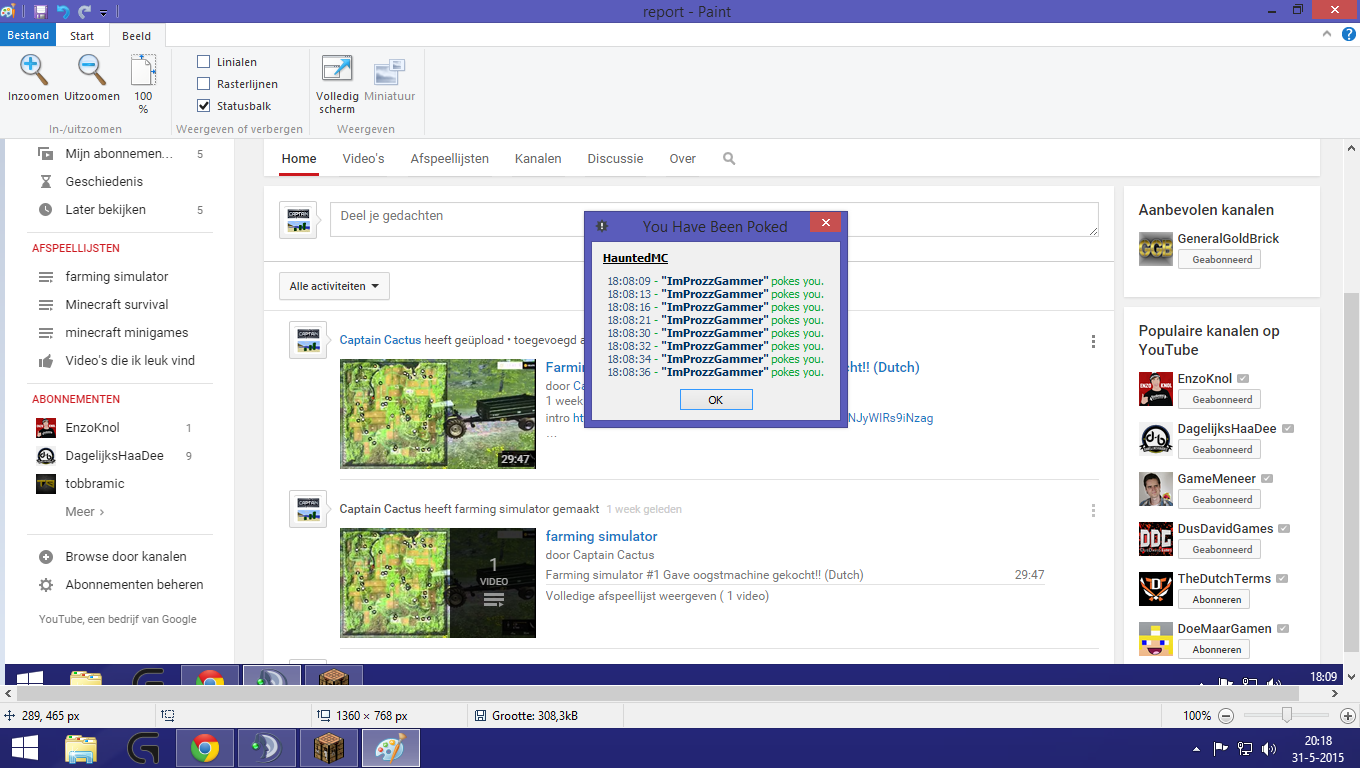Open the Logitech G app on the taskbar
The image size is (1360, 768).
tap(142, 748)
